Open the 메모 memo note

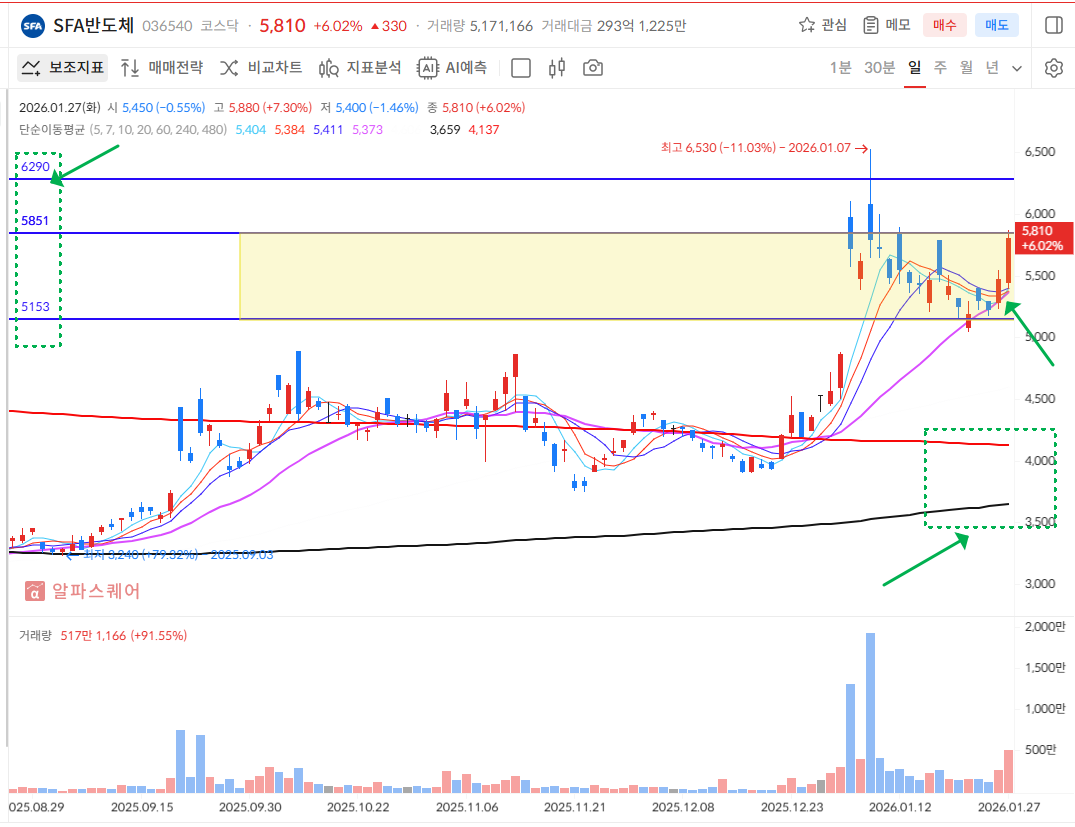click(x=886, y=25)
